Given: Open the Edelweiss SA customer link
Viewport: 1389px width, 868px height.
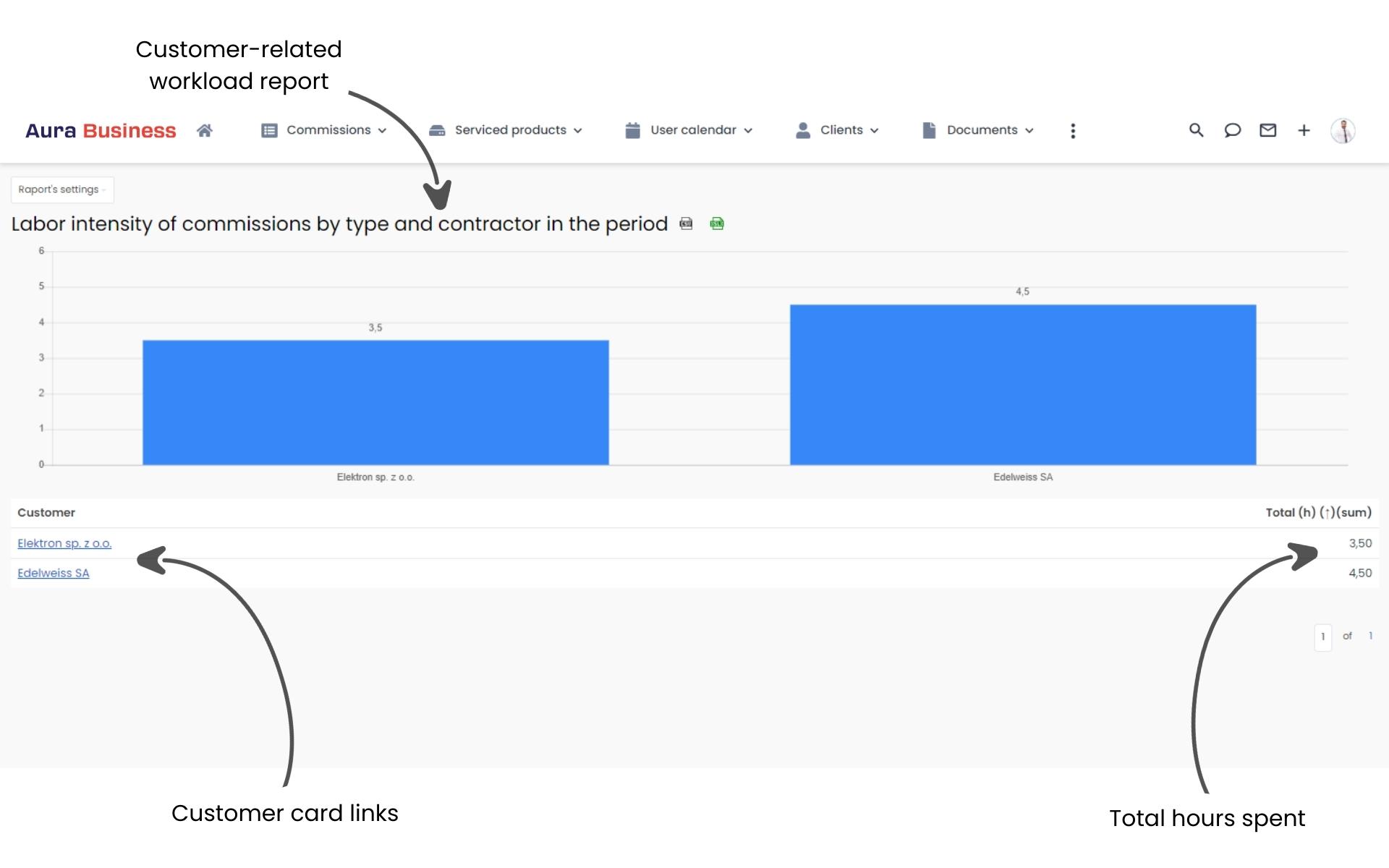Looking at the screenshot, I should click(x=54, y=573).
